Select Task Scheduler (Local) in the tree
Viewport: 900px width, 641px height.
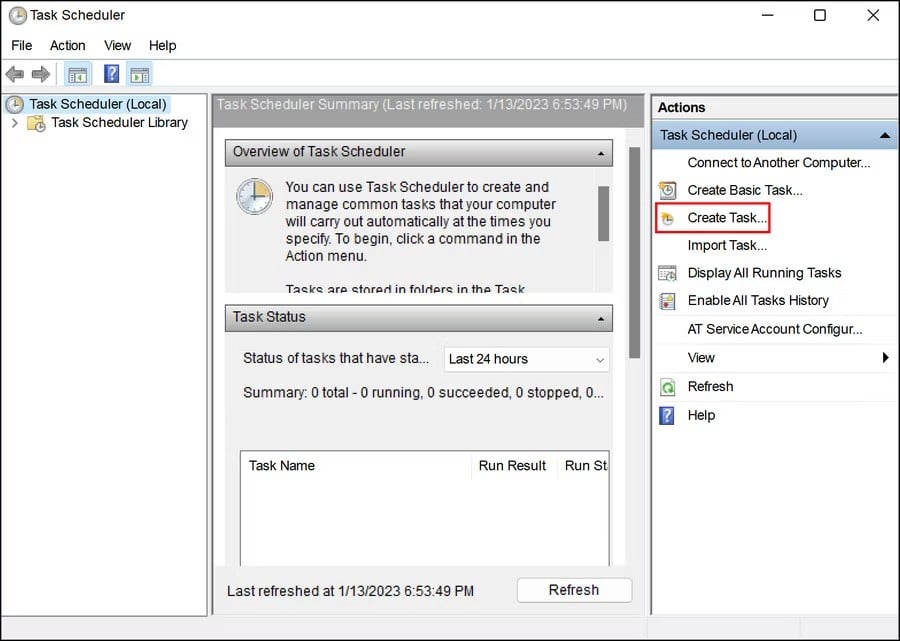tap(97, 104)
